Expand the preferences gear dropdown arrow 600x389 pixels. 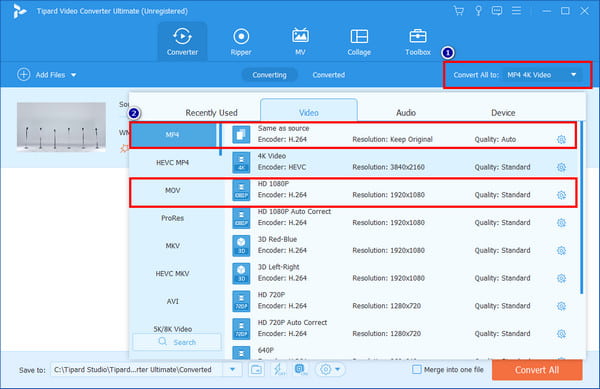point(338,369)
